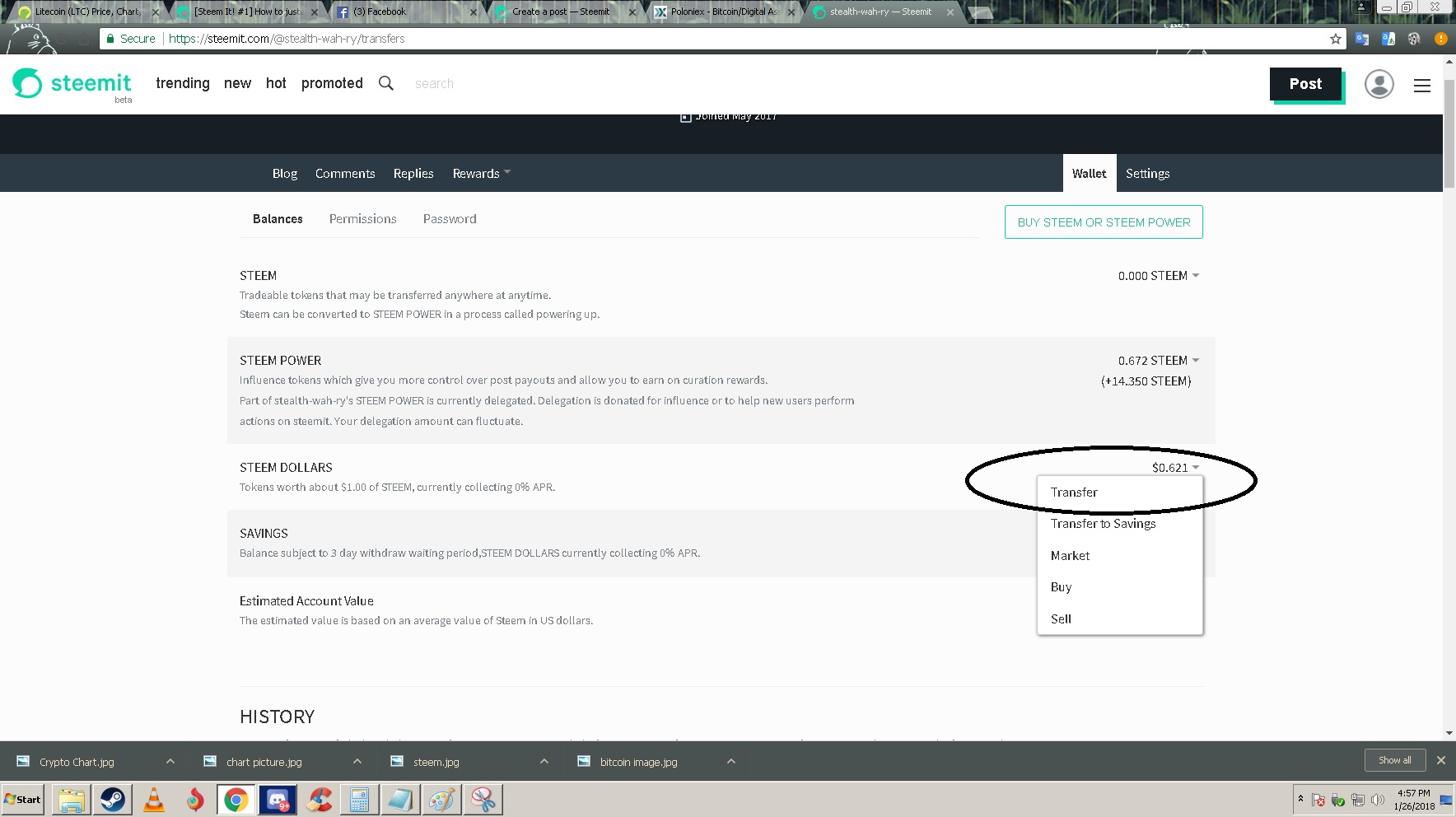Click the browser address bar URL

point(287,39)
